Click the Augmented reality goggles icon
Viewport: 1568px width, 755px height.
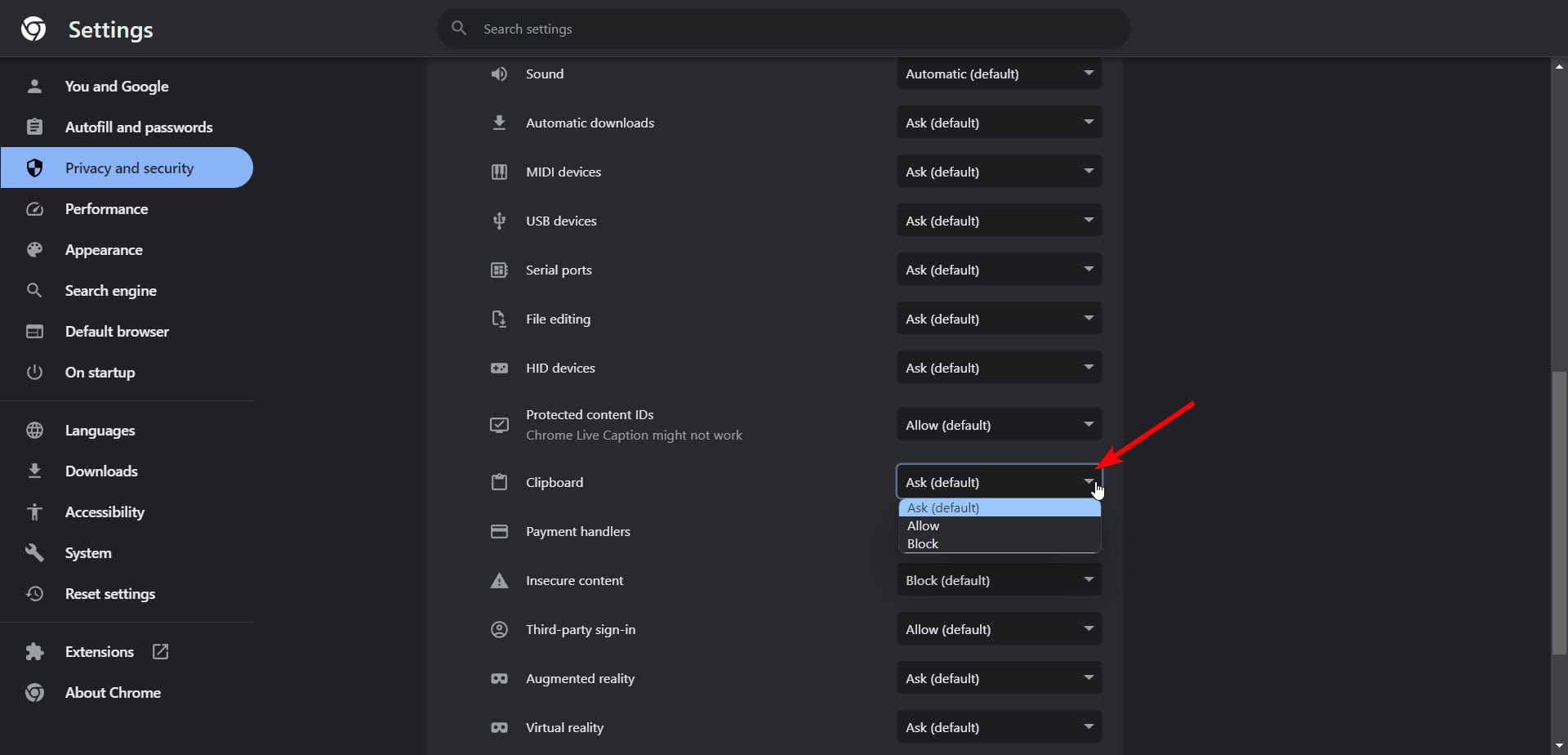tap(500, 678)
